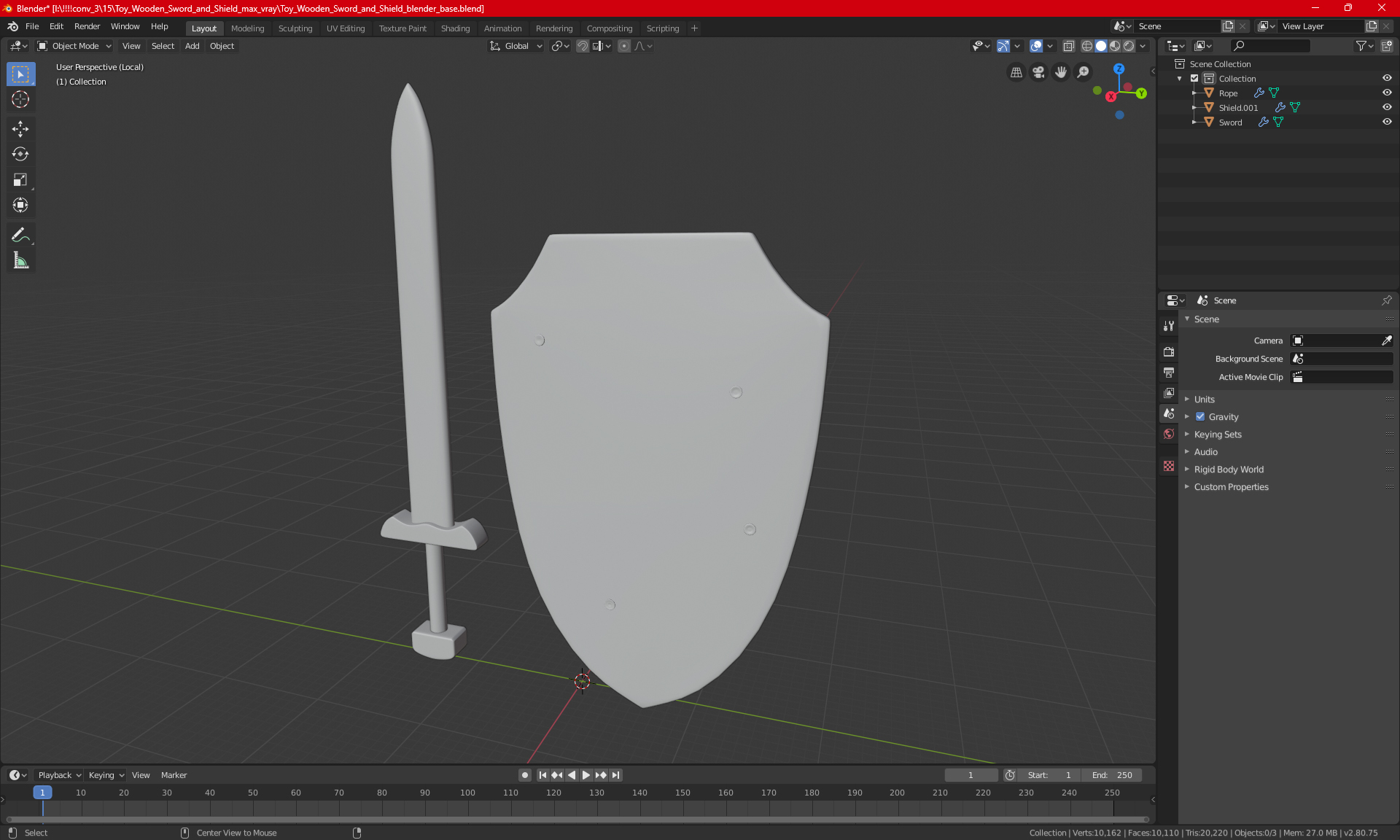Screen dimensions: 1400x840
Task: Toggle snapping magnet in header
Action: pos(582,46)
